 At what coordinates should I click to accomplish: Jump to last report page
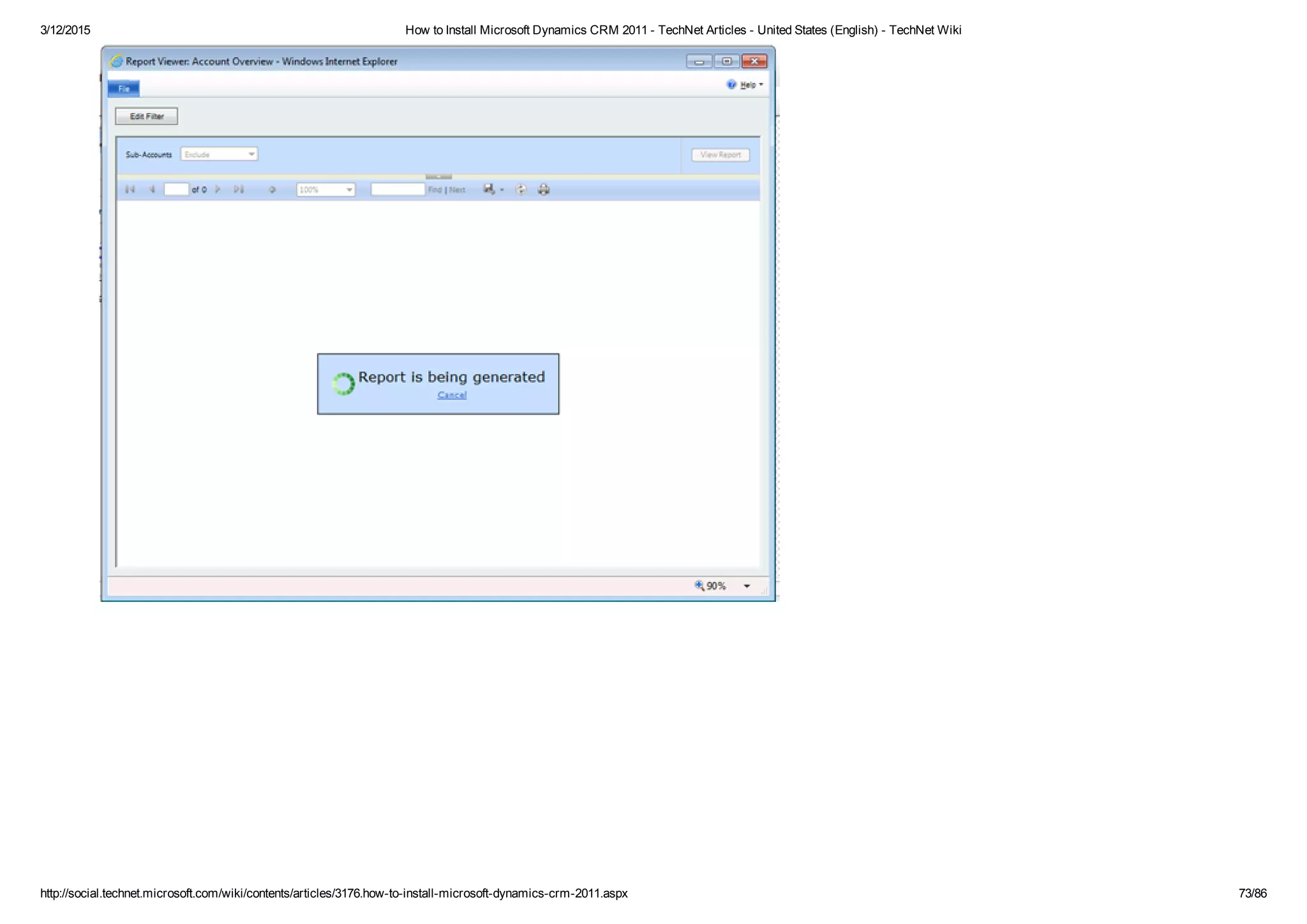239,190
